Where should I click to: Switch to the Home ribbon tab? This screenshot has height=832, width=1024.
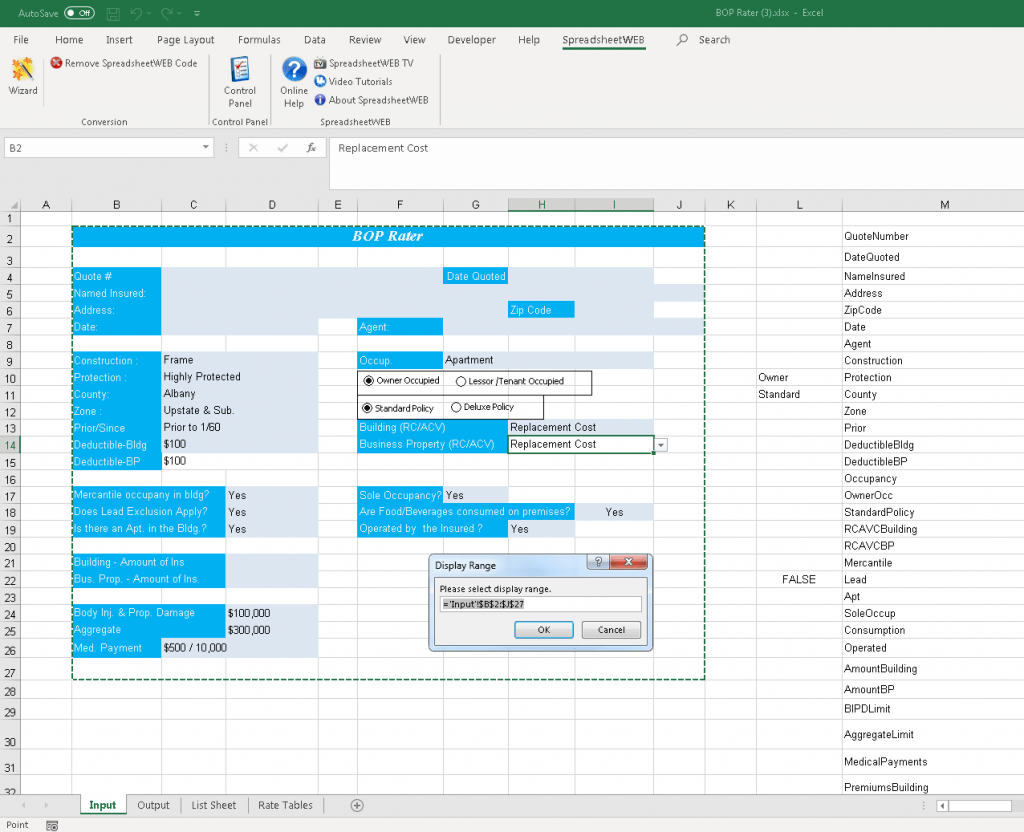pyautogui.click(x=69, y=40)
